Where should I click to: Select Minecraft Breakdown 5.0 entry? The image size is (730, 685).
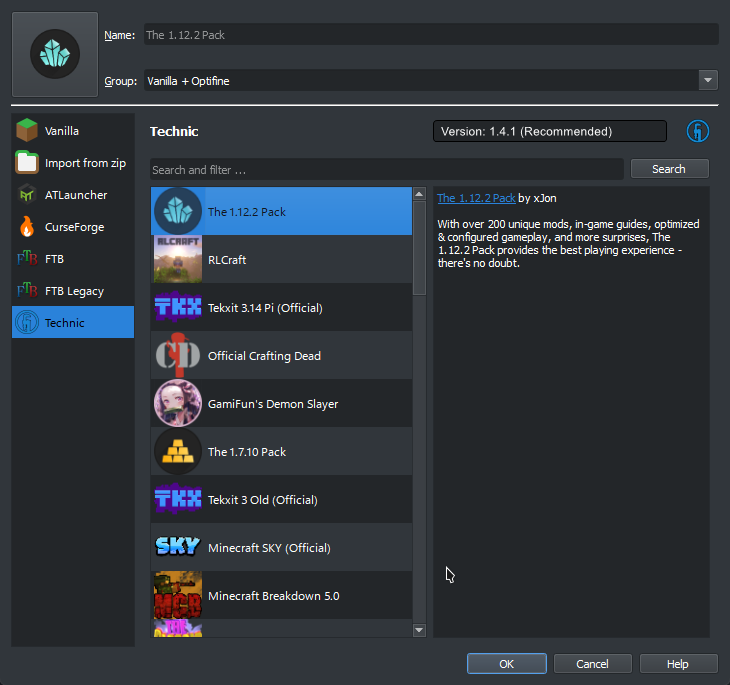pyautogui.click(x=281, y=595)
